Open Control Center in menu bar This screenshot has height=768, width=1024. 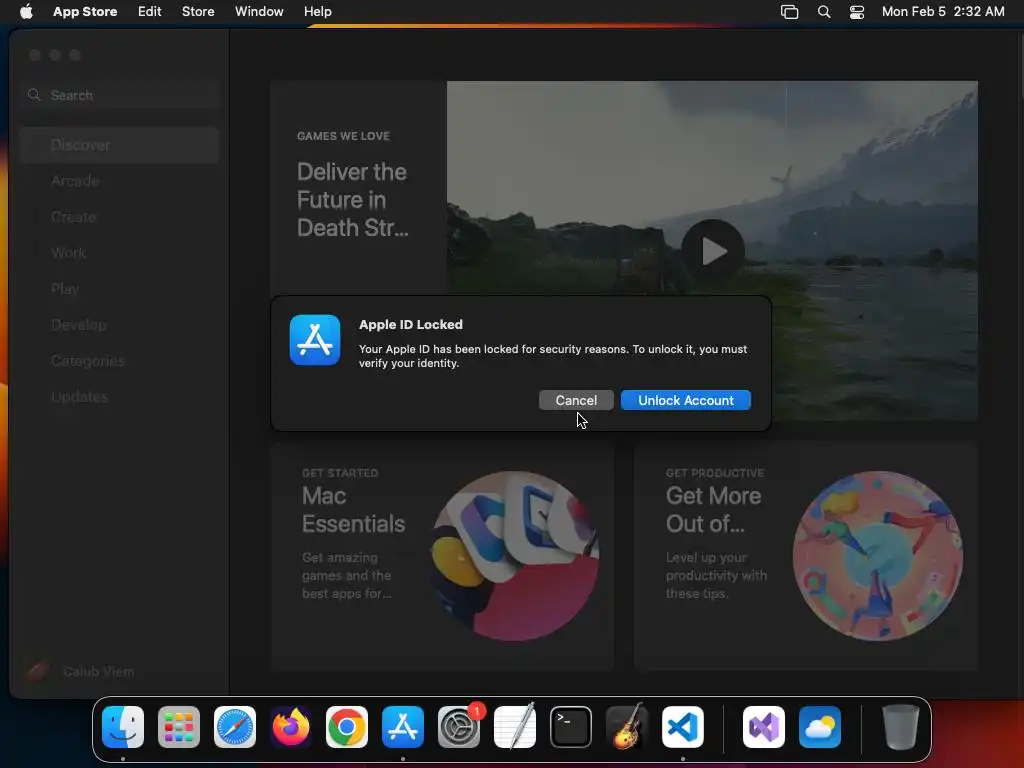click(x=857, y=12)
